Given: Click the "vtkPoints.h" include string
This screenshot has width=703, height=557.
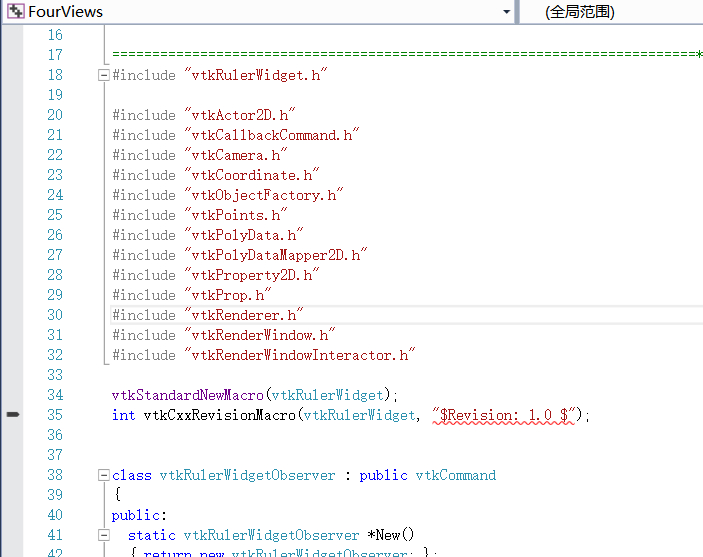Looking at the screenshot, I should pos(236,215).
